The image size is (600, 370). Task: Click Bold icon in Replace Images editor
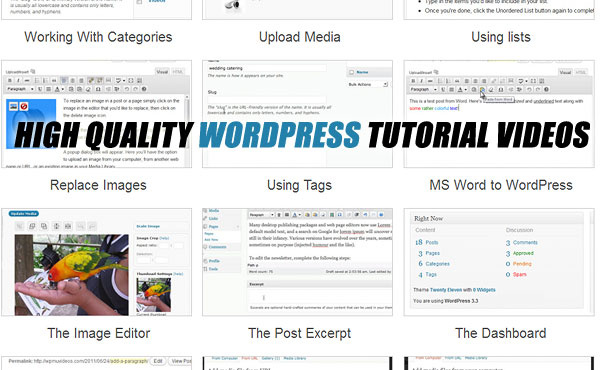coord(10,80)
